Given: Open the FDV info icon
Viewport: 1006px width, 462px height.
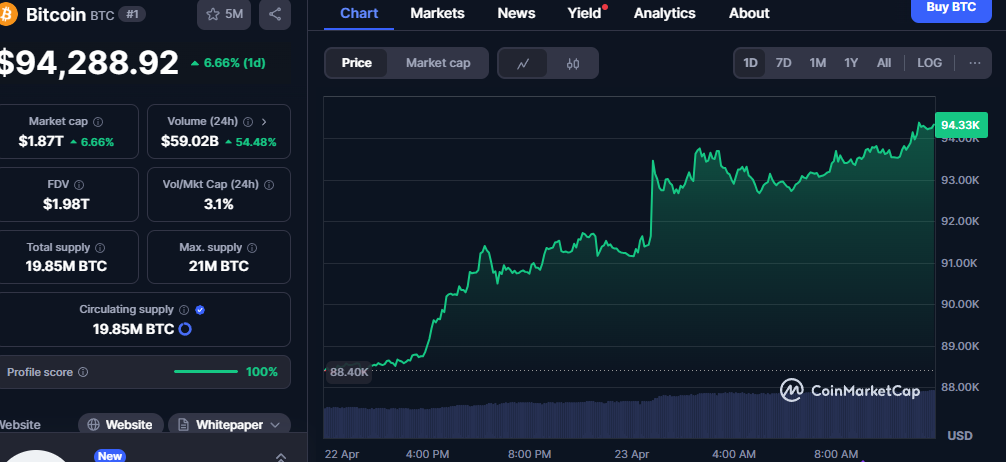Looking at the screenshot, I should pyautogui.click(x=79, y=185).
